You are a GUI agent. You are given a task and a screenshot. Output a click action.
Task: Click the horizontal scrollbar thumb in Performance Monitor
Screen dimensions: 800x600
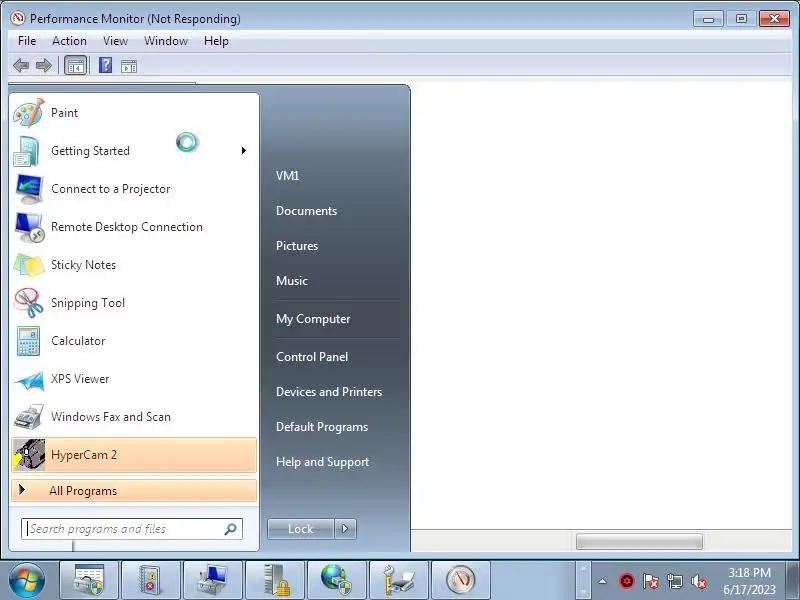(639, 541)
